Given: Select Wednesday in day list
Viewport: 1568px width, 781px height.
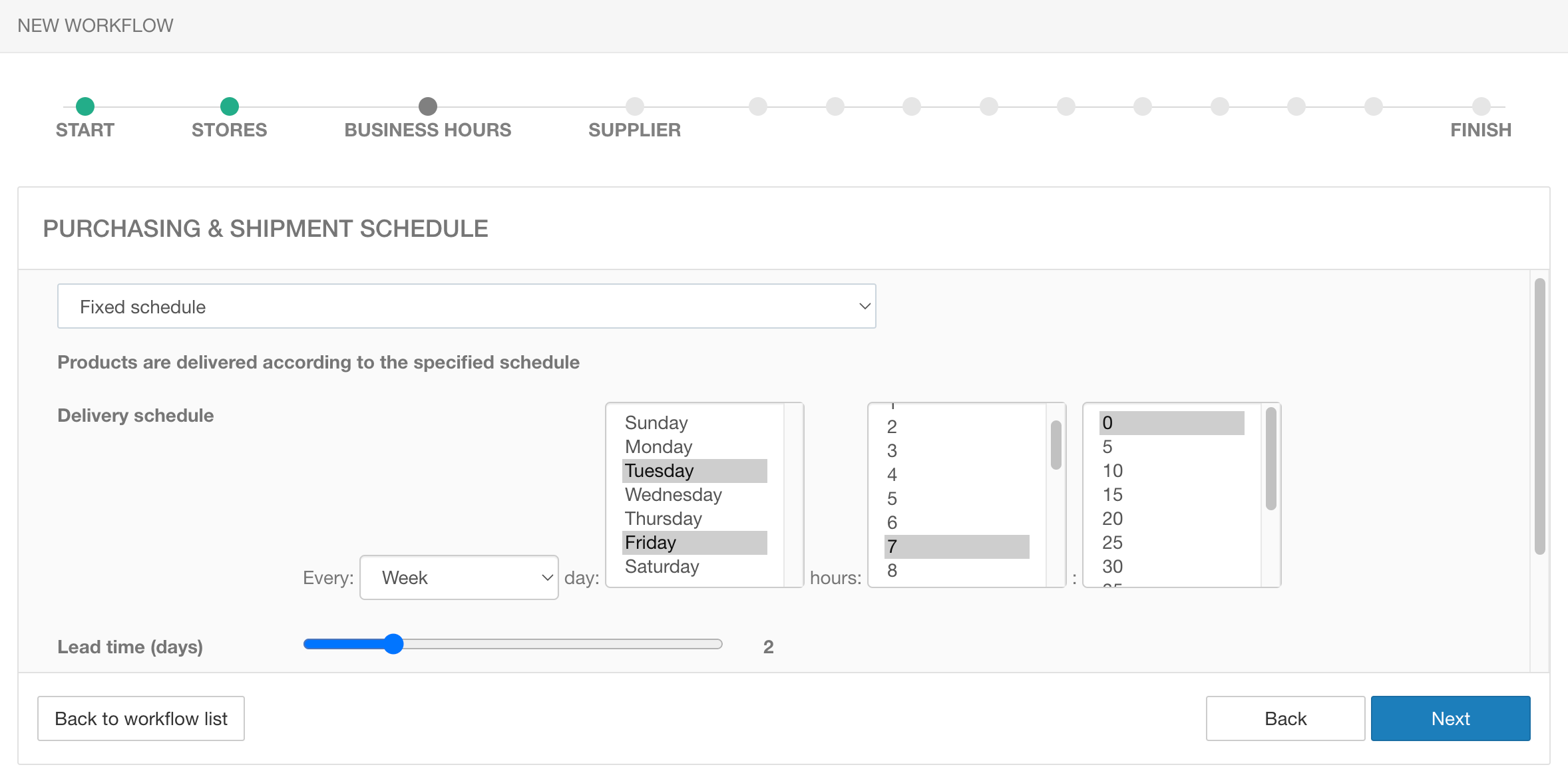Looking at the screenshot, I should coord(674,495).
